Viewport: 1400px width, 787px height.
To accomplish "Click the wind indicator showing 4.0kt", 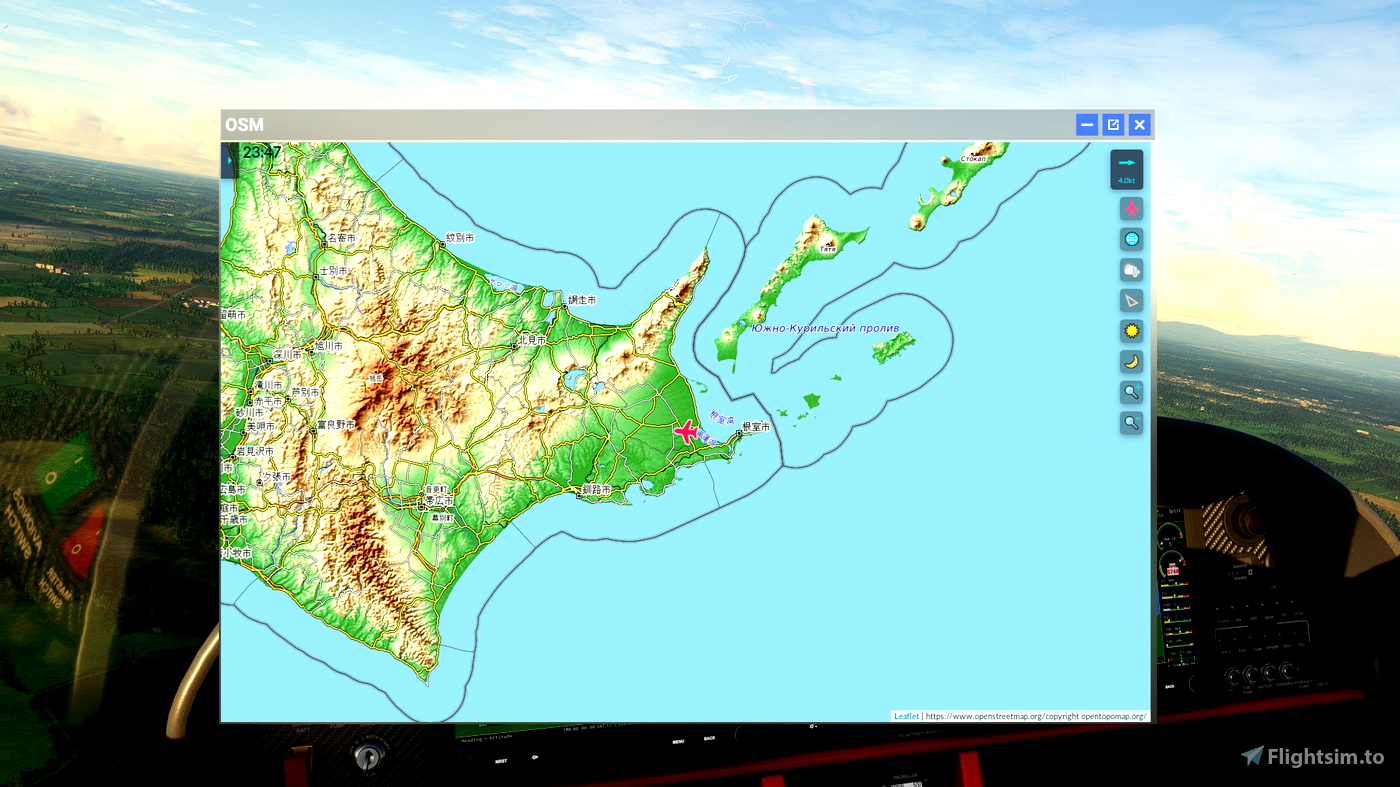I will (1127, 169).
